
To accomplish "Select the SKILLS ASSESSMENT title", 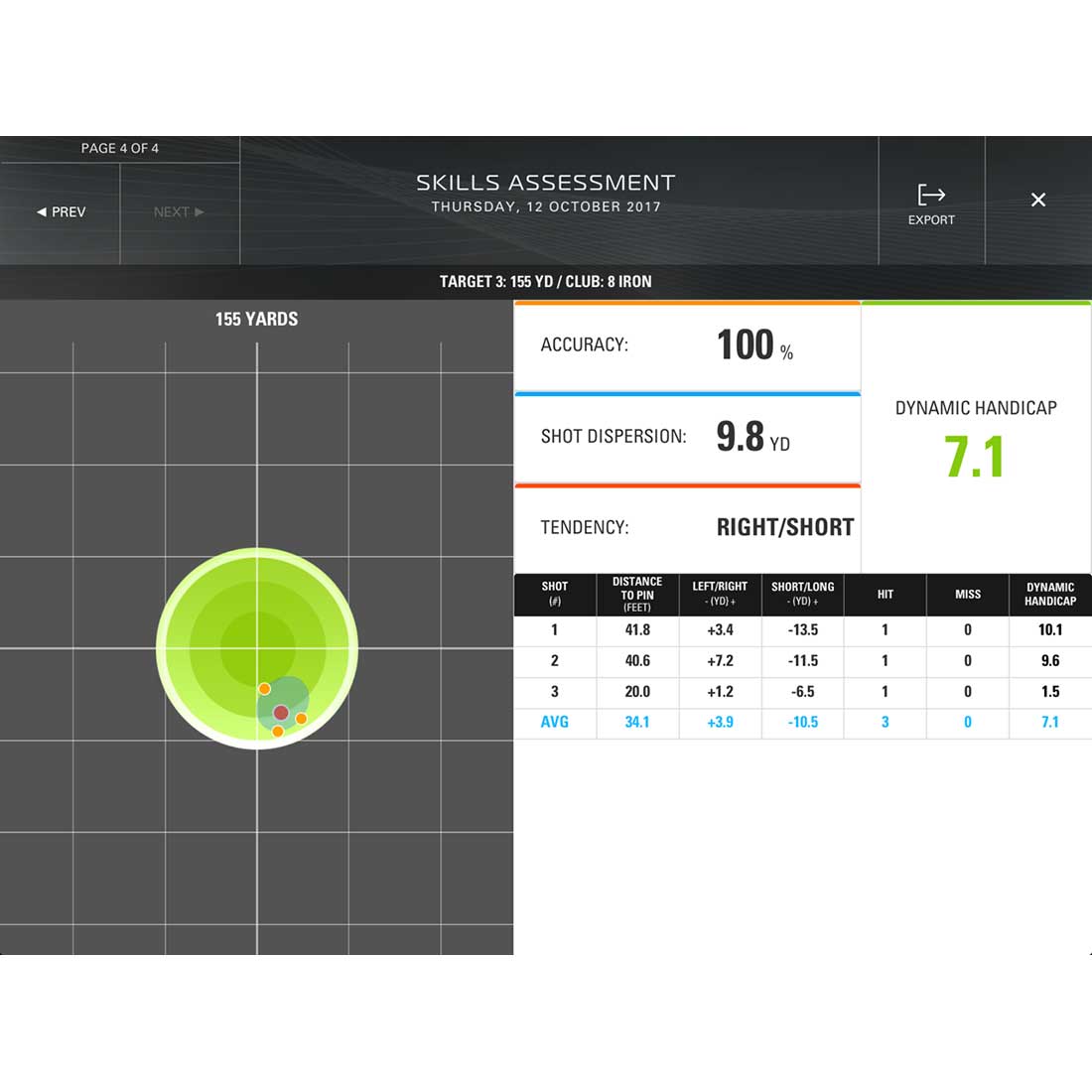I will (545, 183).
